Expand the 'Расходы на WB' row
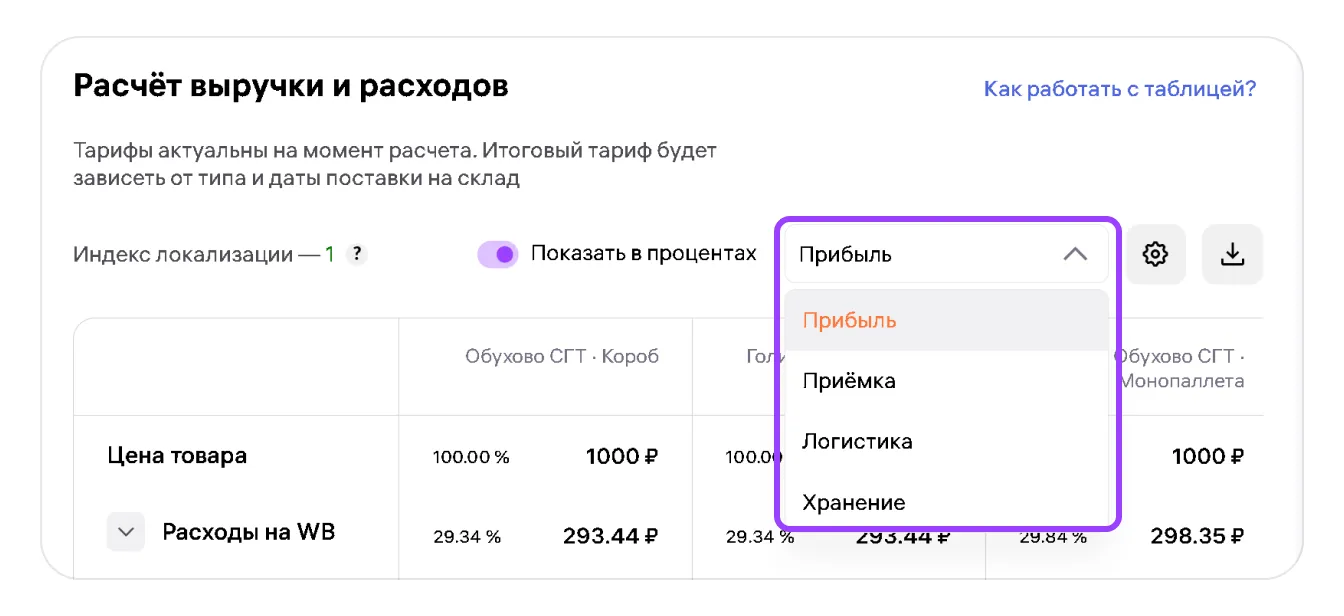1344x616 pixels. [126, 532]
